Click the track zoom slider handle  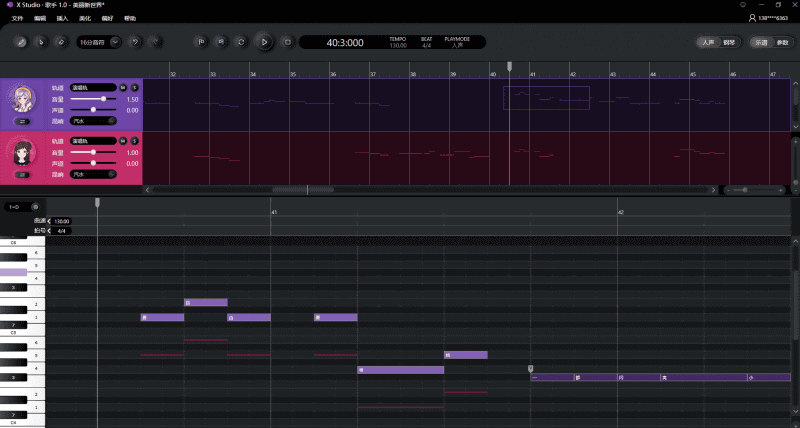(745, 190)
